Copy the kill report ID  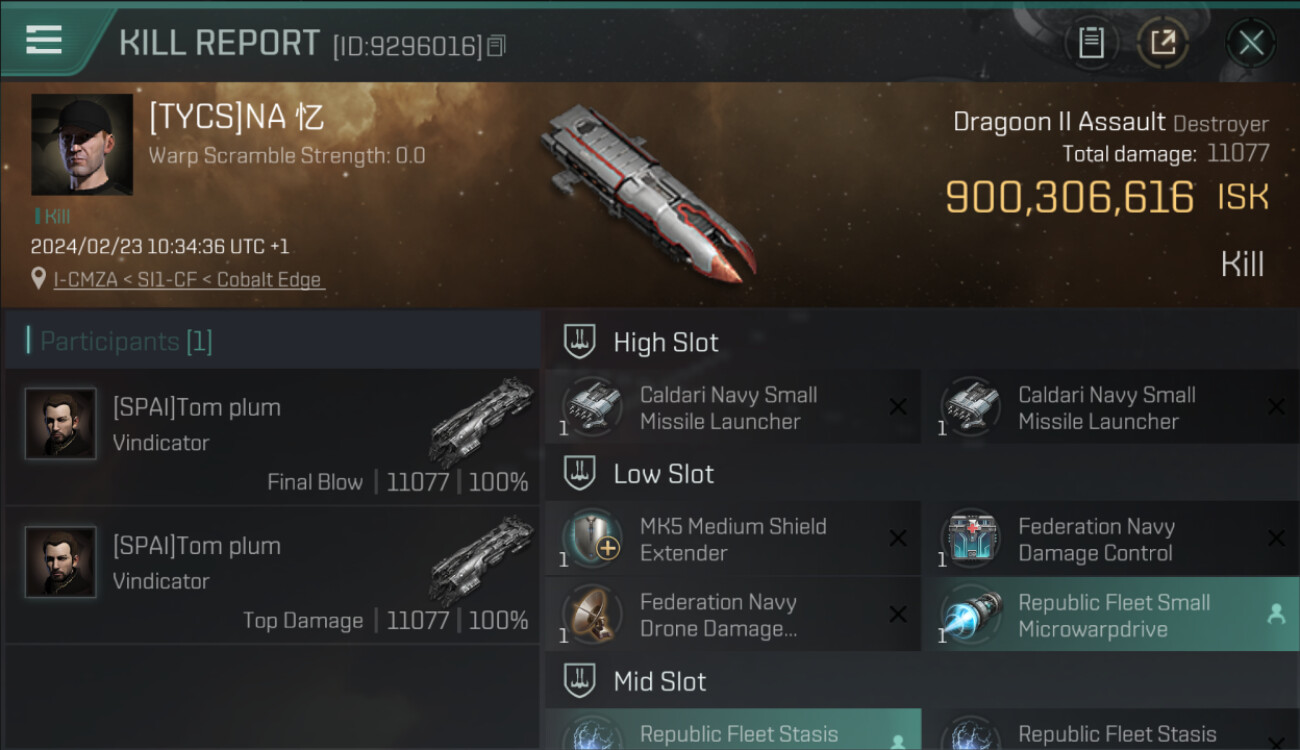coord(497,46)
